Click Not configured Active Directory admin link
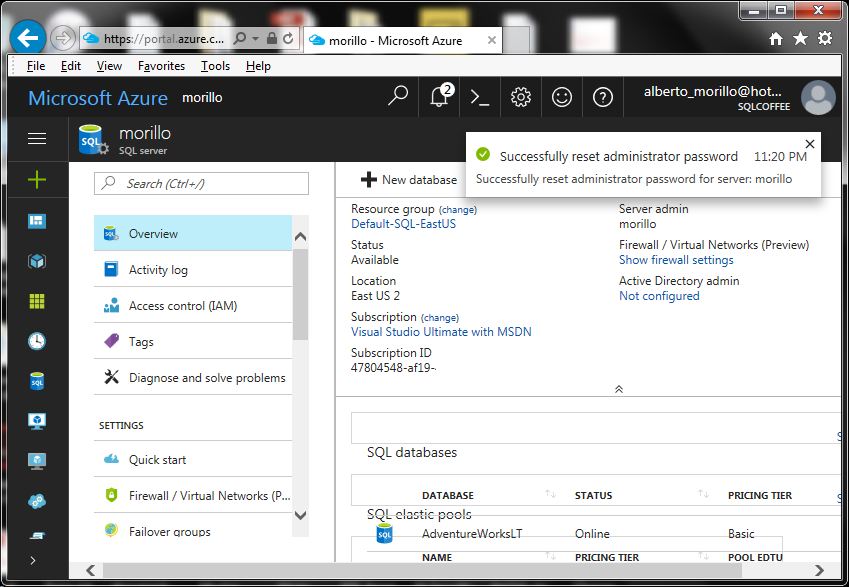Image resolution: width=849 pixels, height=587 pixels. tap(659, 296)
